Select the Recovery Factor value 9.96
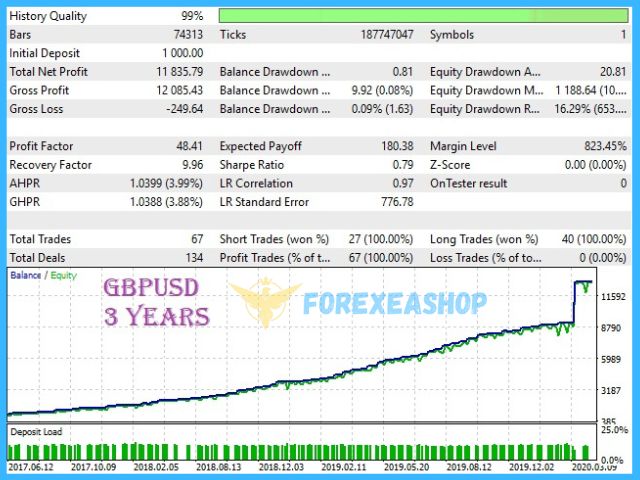The width and height of the screenshot is (640, 480). [193, 165]
